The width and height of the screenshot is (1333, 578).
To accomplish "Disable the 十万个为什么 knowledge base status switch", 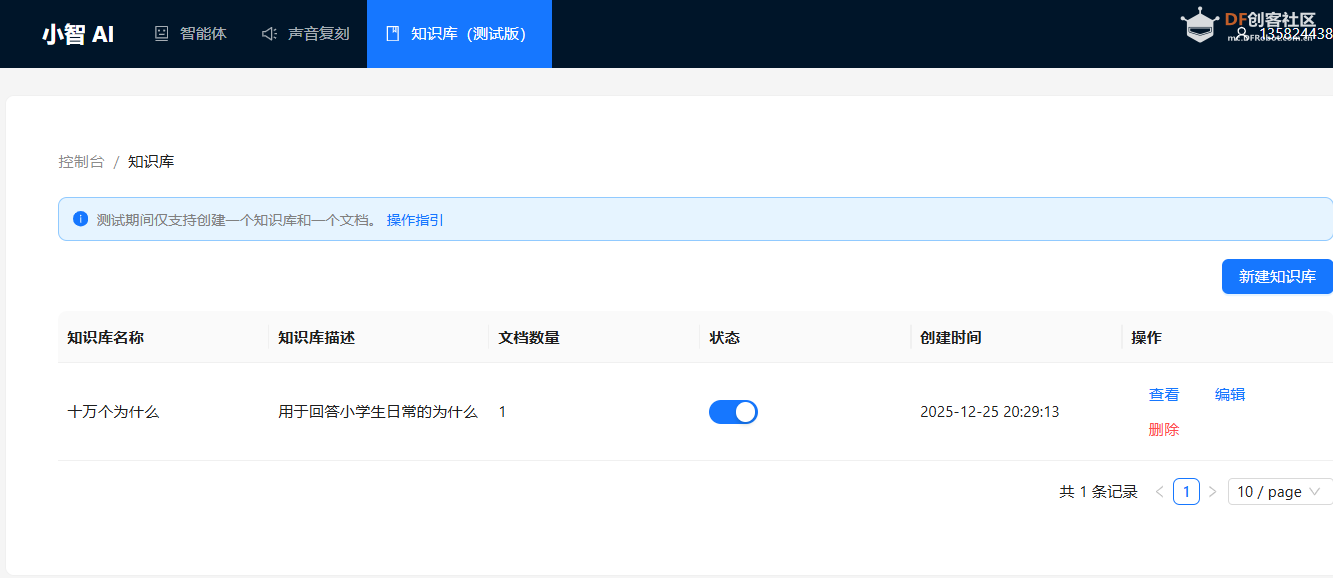I will click(x=733, y=411).
